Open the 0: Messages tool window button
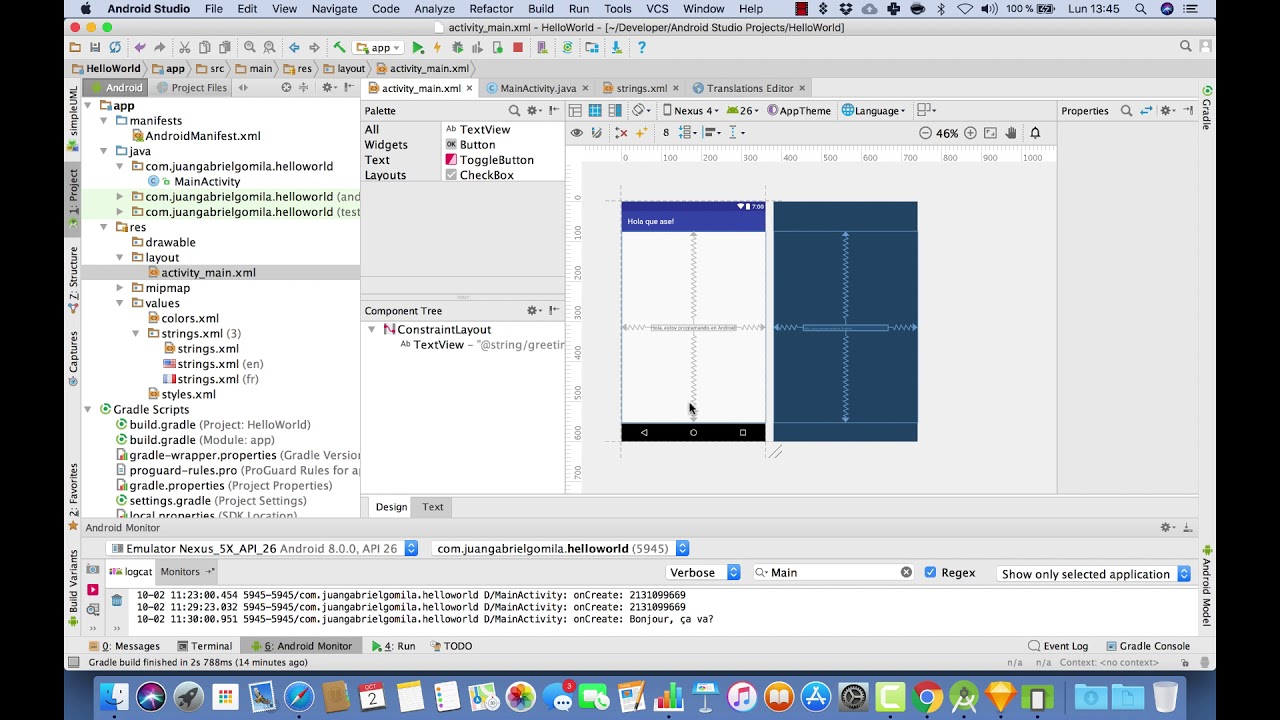 [x=125, y=646]
